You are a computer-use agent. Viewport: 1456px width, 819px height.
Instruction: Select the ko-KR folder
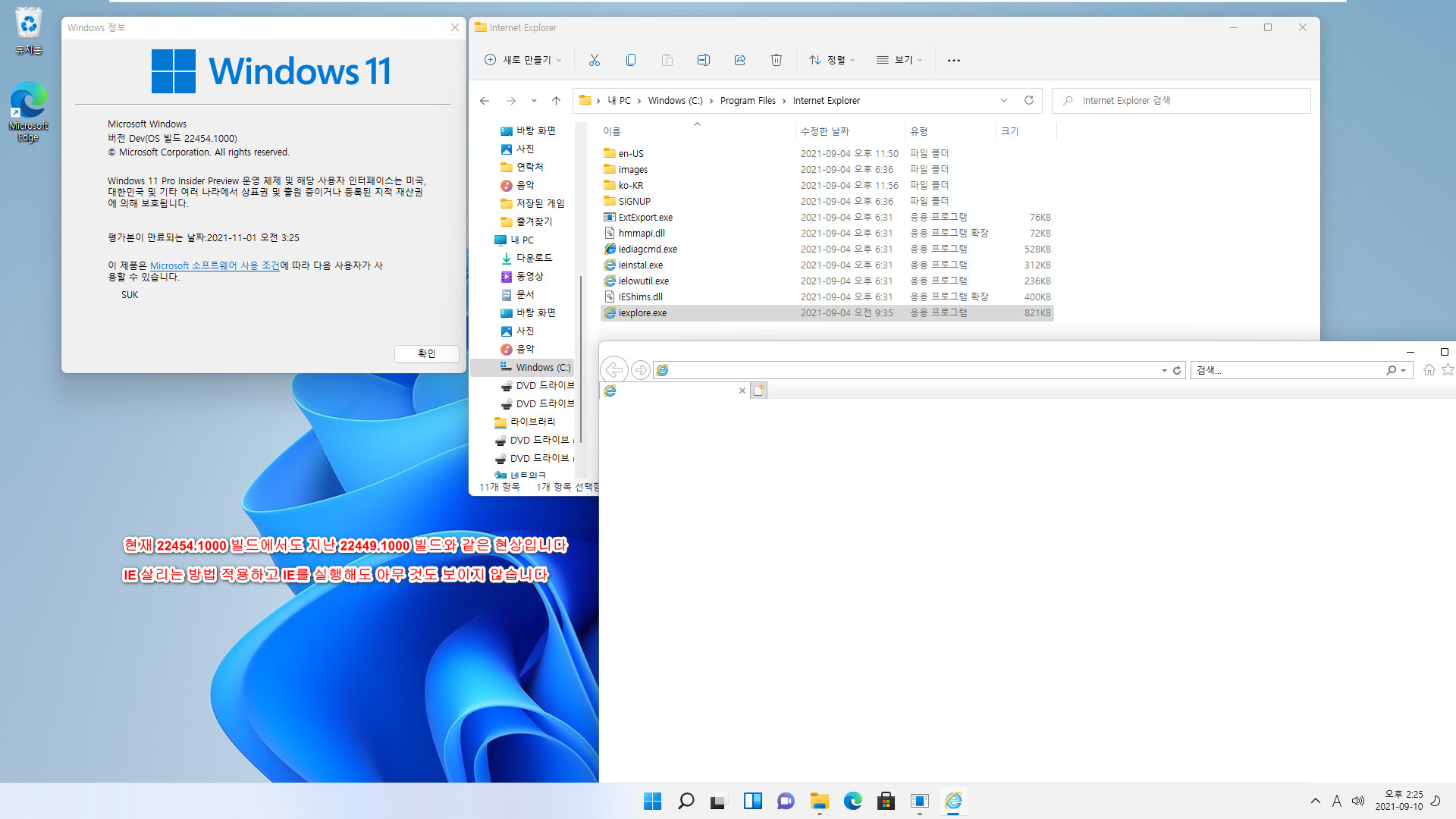pyautogui.click(x=827, y=185)
